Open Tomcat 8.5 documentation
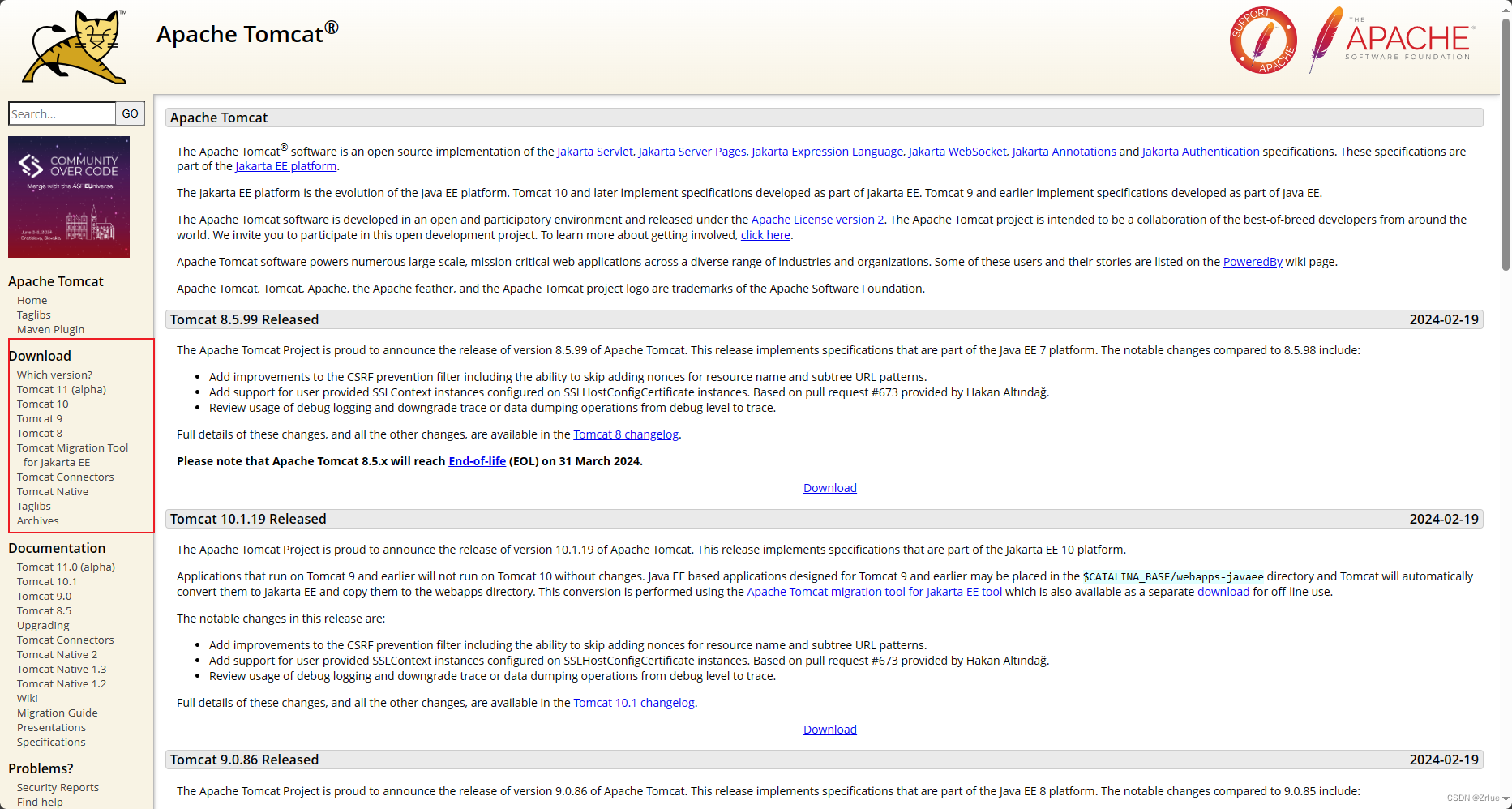This screenshot has width=1512, height=809. [x=44, y=611]
